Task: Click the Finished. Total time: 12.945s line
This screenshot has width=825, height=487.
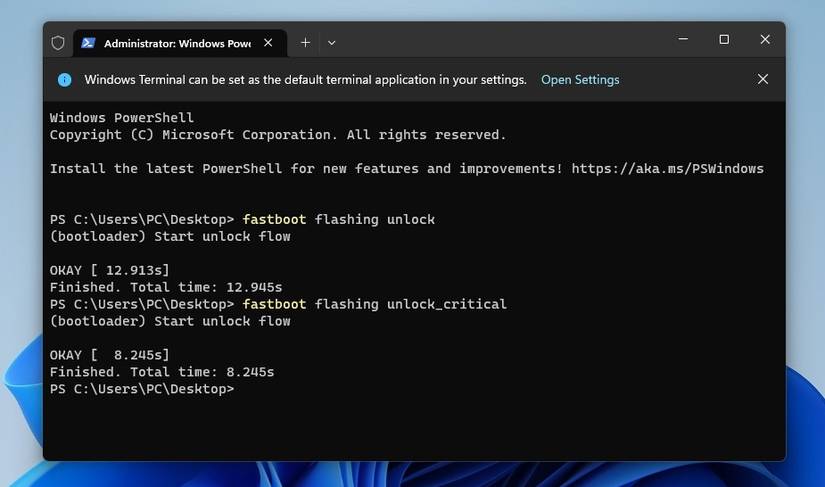Action: click(166, 287)
